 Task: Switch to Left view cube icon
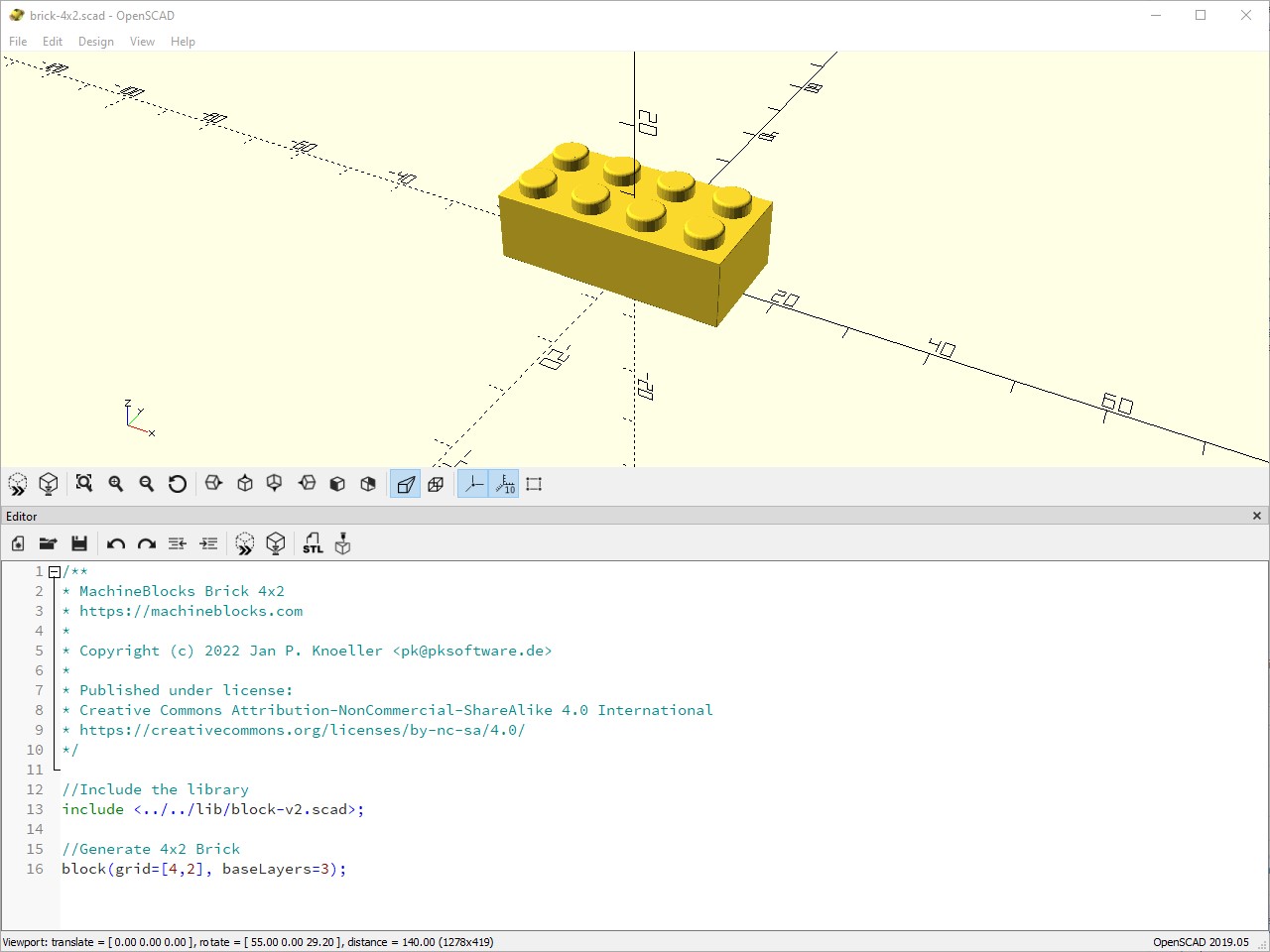click(x=307, y=484)
